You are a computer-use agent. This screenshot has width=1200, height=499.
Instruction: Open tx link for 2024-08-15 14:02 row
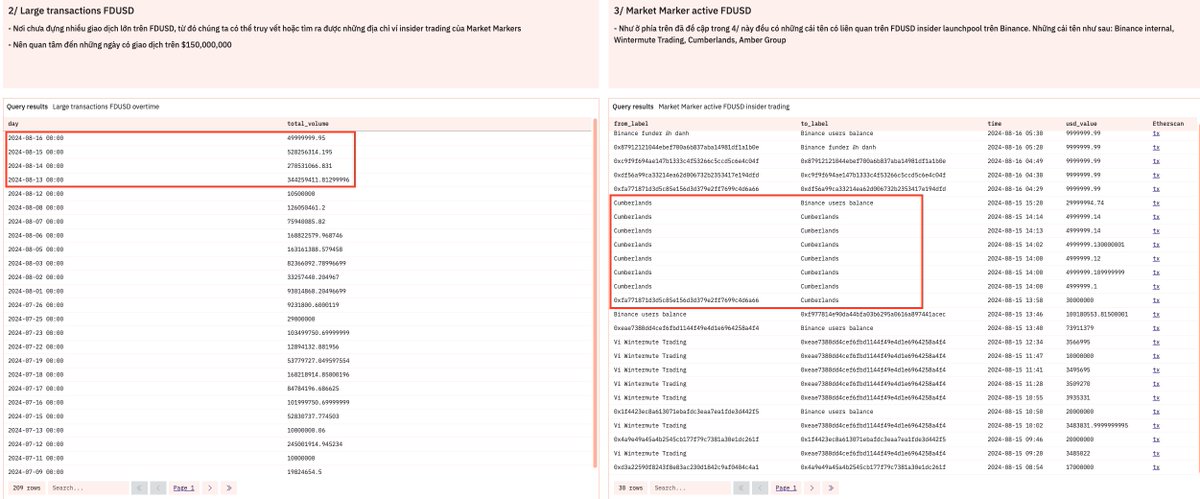click(1156, 244)
